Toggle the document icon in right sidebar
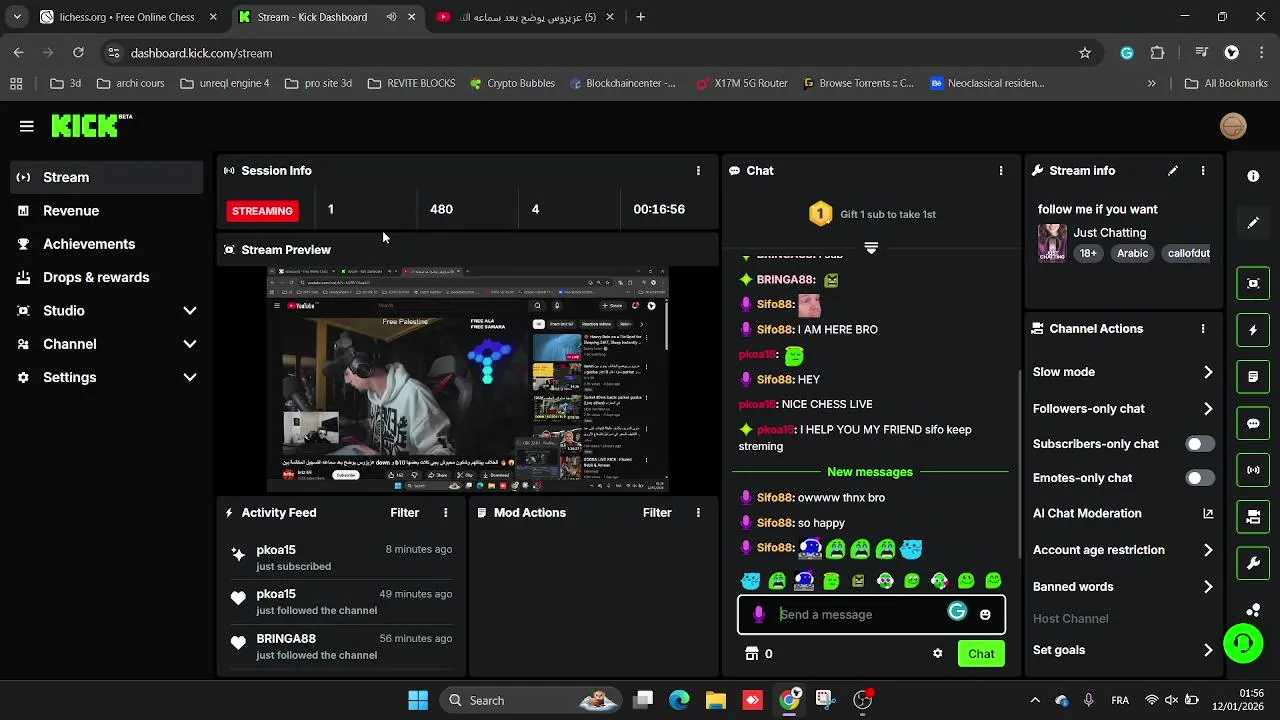1280x720 pixels. (x=1253, y=377)
